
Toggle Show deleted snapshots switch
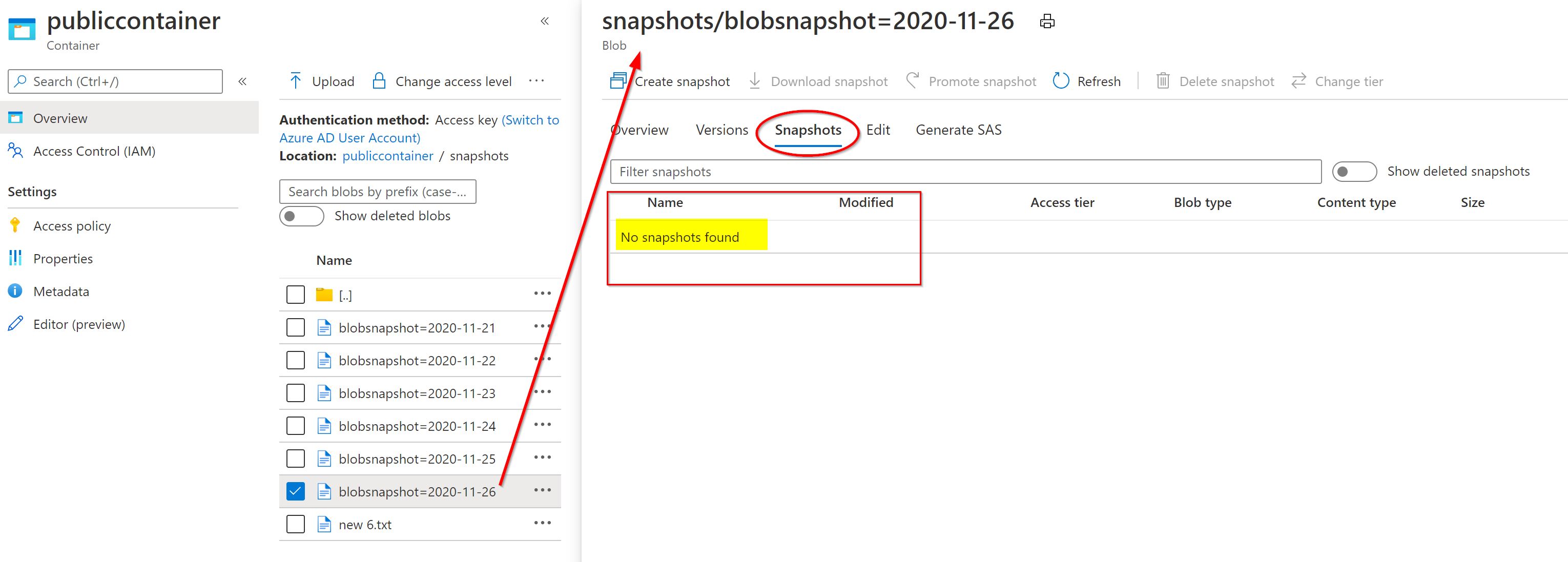click(x=1354, y=172)
